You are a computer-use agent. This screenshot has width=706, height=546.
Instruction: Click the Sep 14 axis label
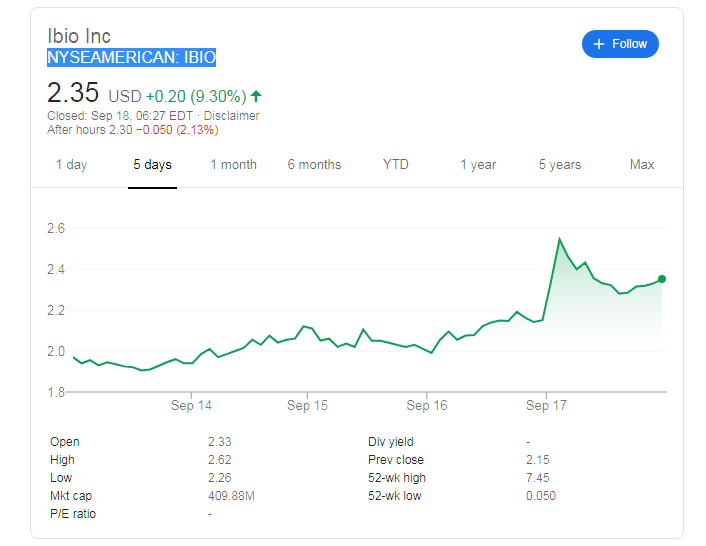pos(191,406)
